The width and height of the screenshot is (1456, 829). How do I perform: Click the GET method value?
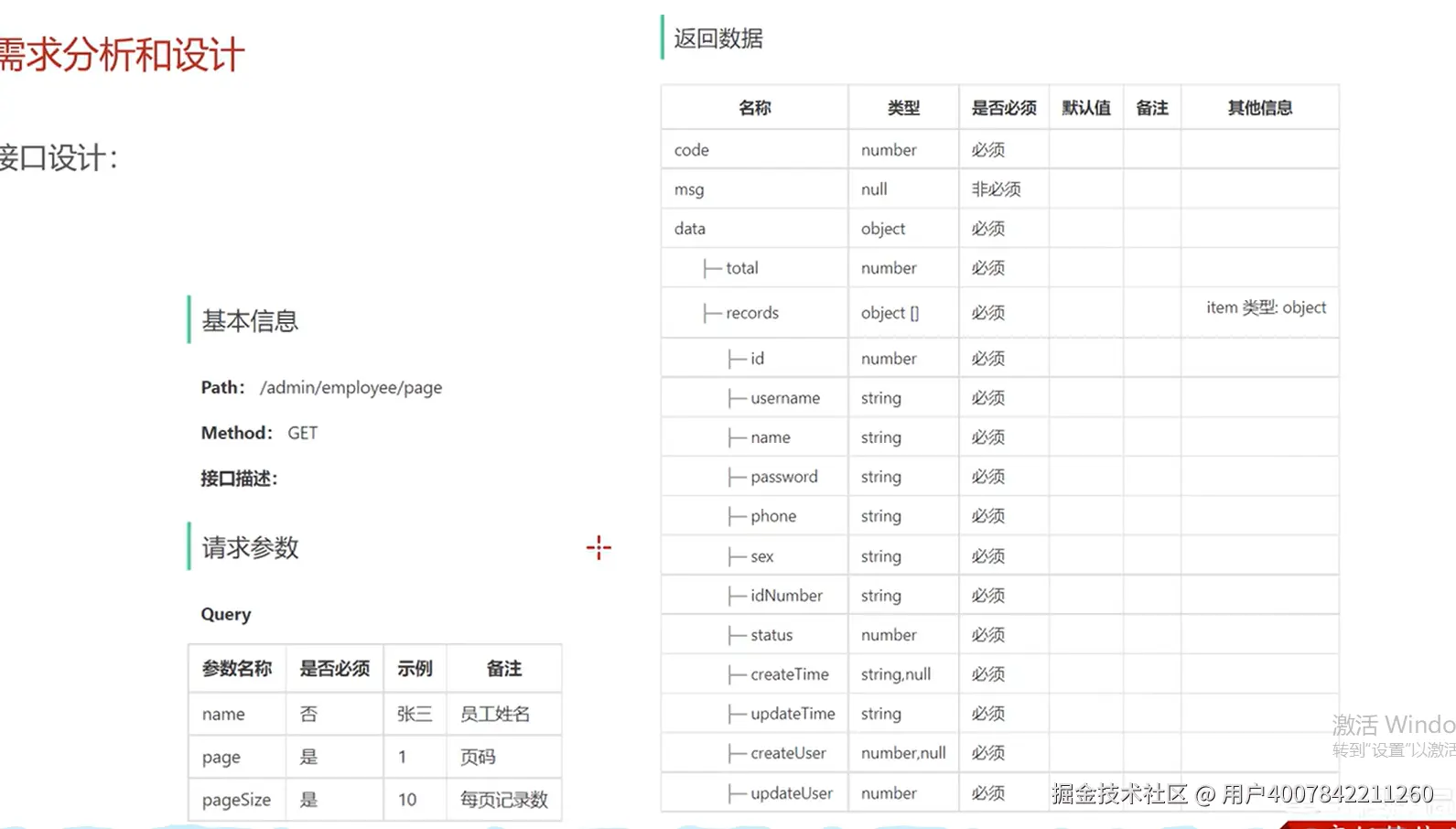tap(302, 434)
